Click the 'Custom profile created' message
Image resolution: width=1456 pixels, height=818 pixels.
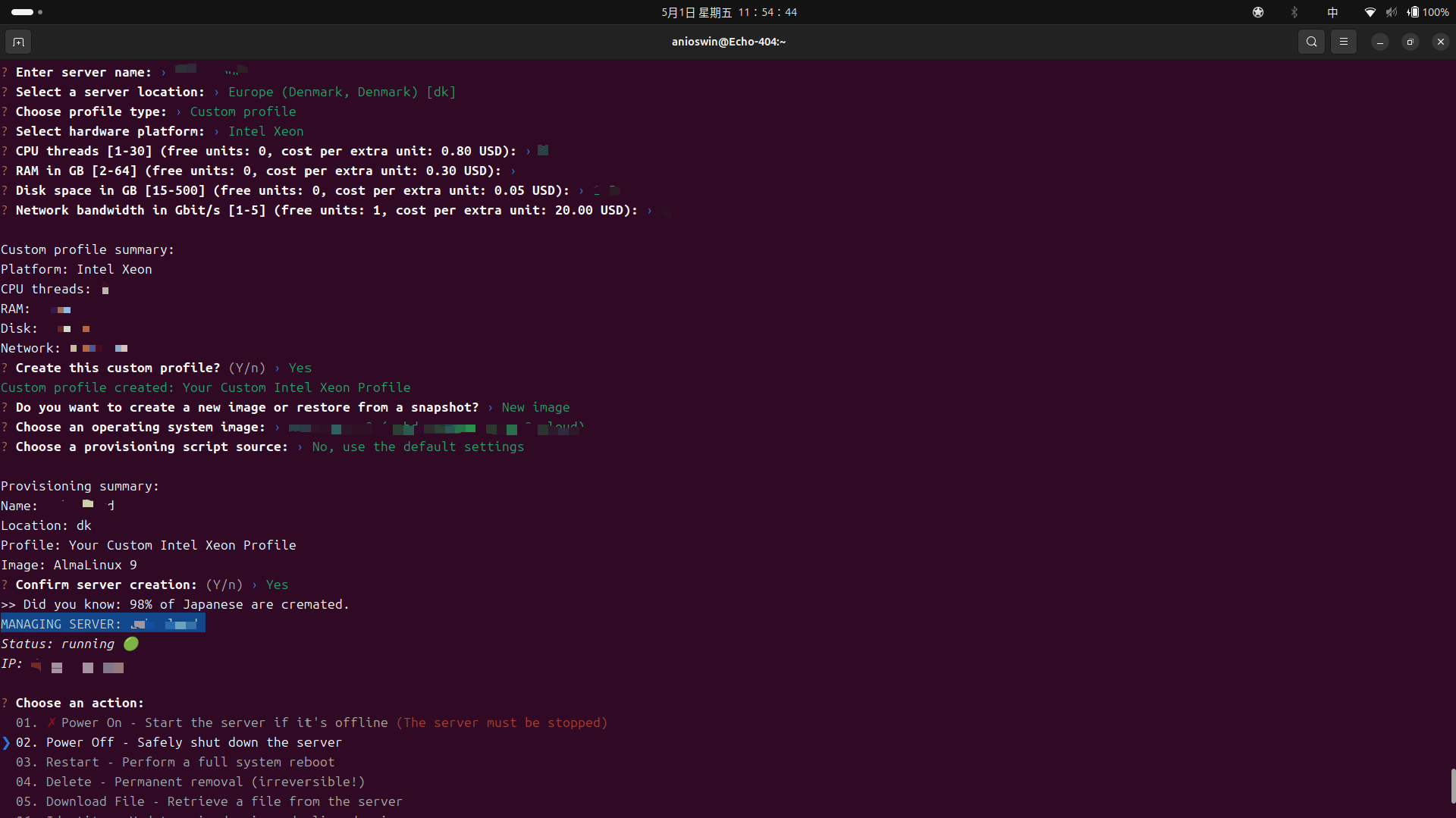(206, 387)
